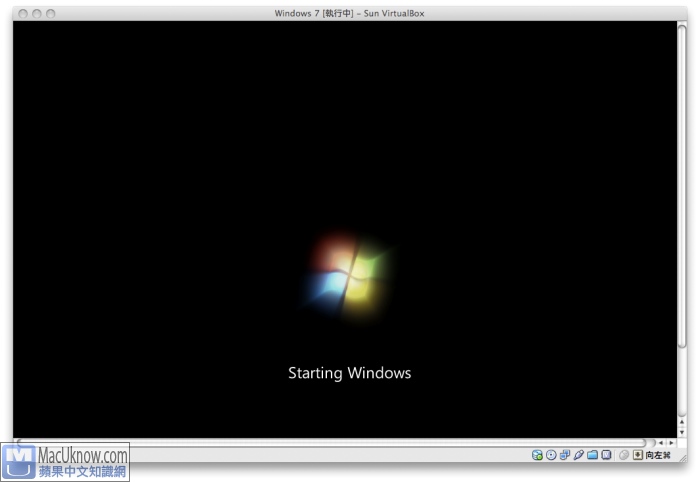
Task: Open the optical CD/DVD drive status icon
Action: point(551,455)
